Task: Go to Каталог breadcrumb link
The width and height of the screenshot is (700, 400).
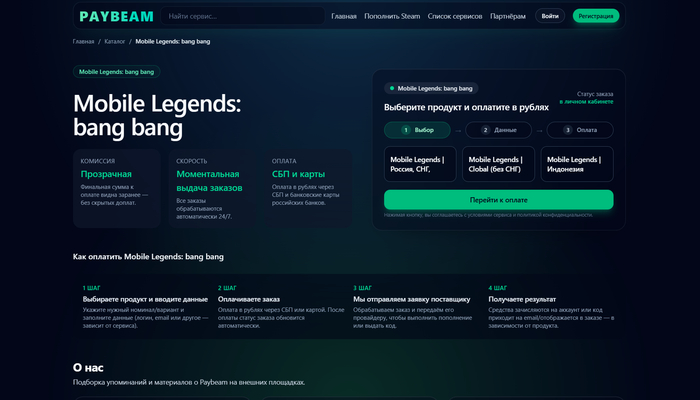Action: (x=115, y=42)
